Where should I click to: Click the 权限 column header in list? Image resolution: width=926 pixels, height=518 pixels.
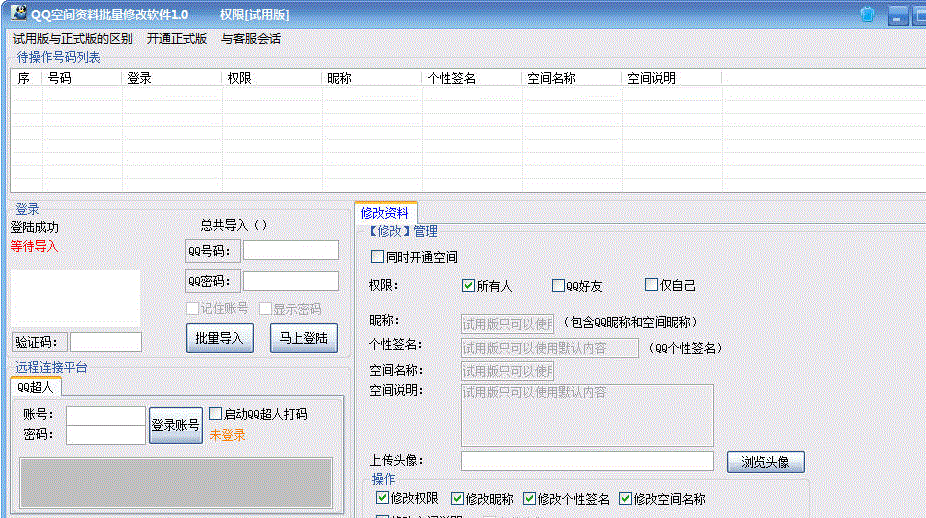272,78
